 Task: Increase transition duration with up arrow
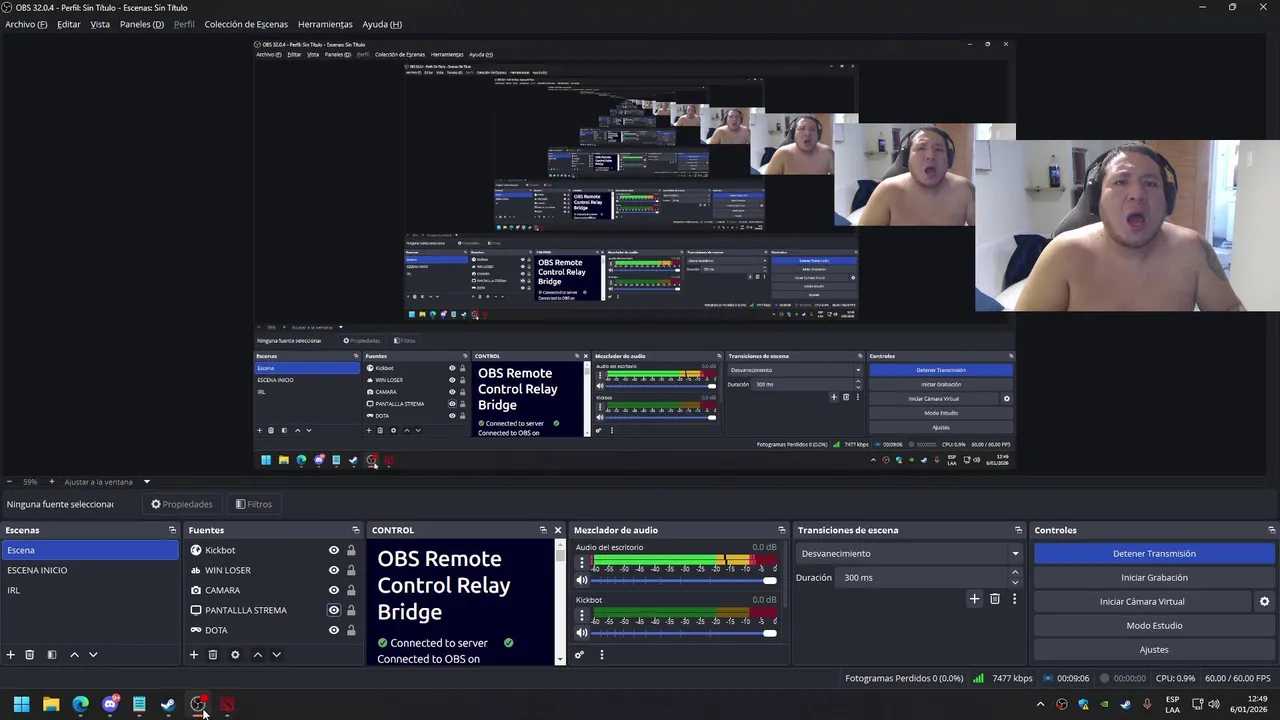[1015, 573]
